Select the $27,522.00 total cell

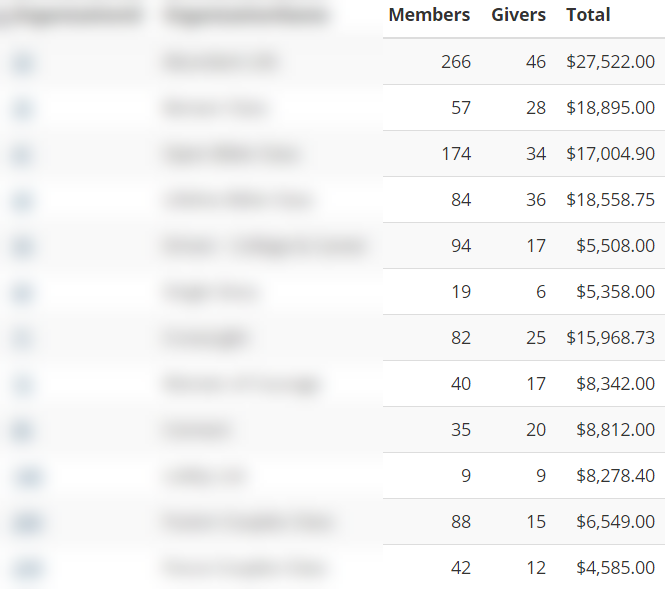point(610,62)
